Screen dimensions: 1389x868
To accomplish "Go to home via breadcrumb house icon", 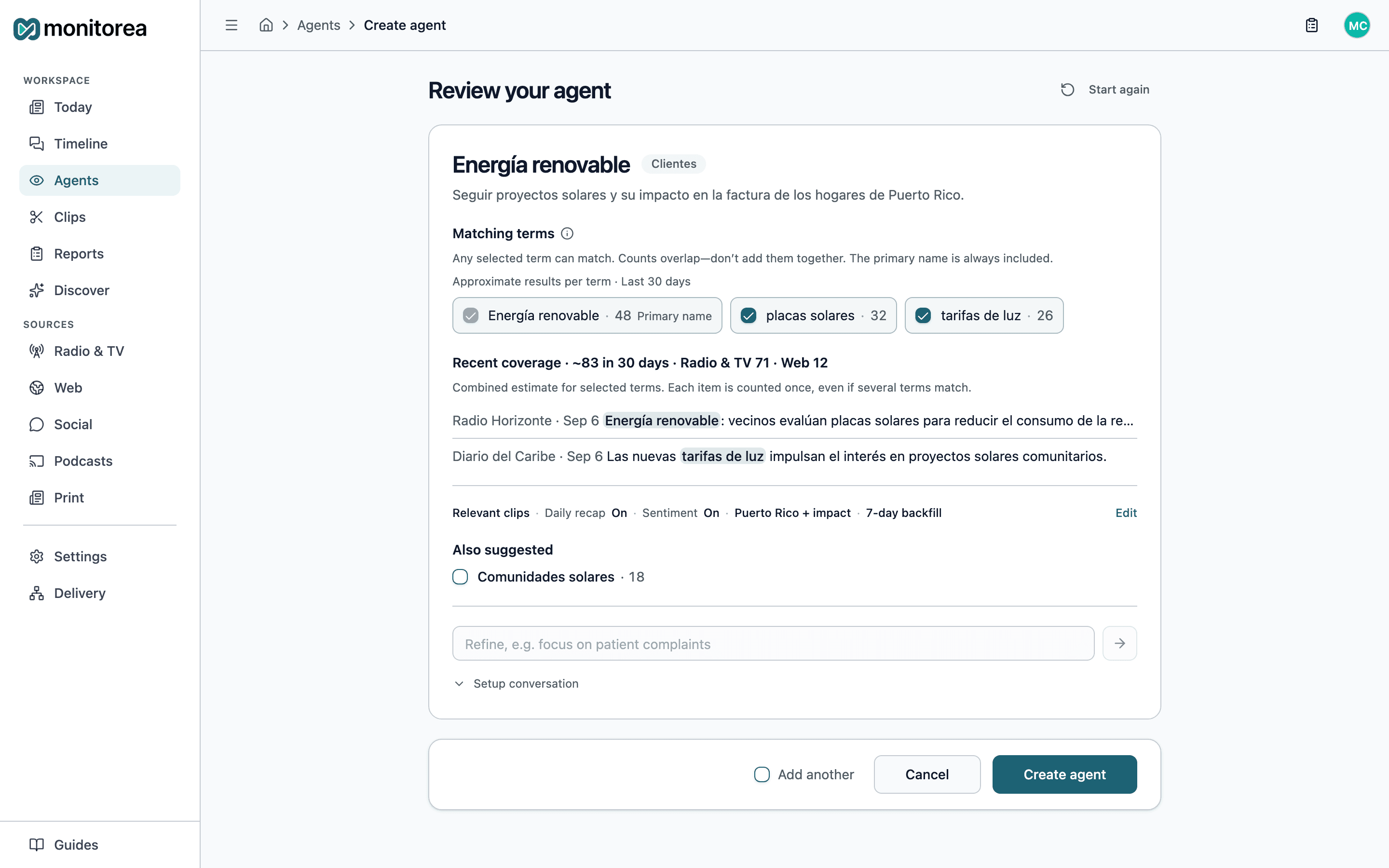I will (266, 25).
